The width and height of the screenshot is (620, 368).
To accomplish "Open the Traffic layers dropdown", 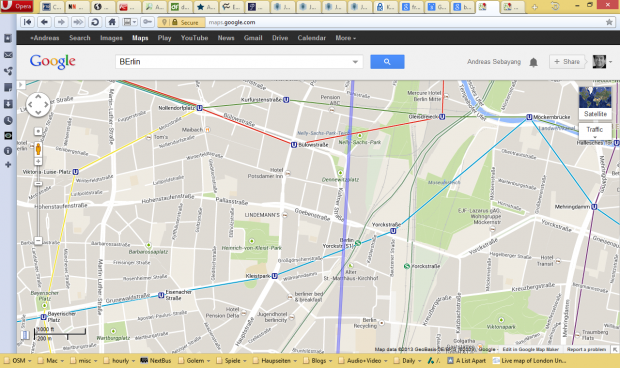I will click(x=595, y=131).
